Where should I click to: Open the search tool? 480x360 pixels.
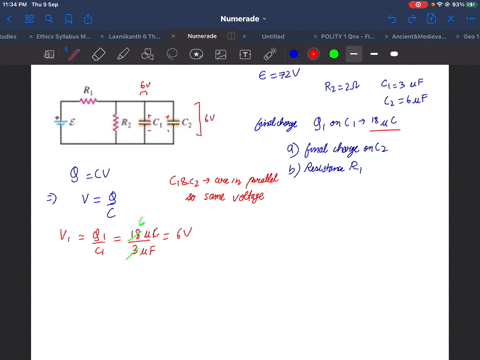49,19
